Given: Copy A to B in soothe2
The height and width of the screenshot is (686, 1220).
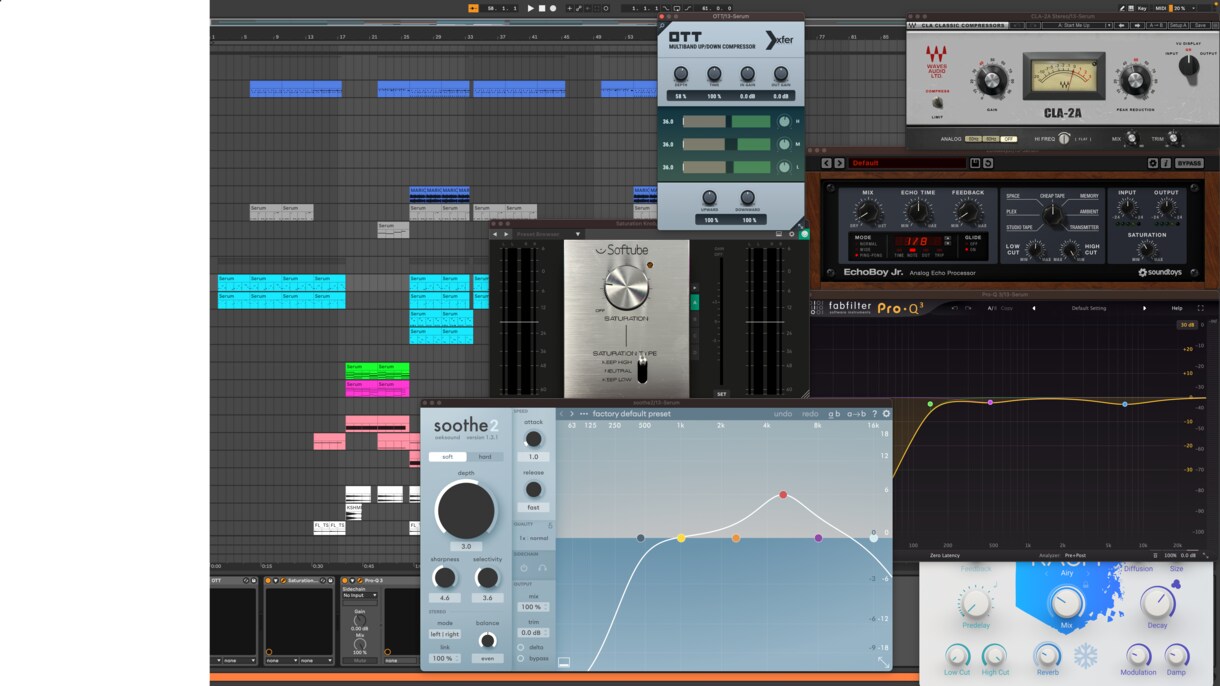Looking at the screenshot, I should (x=856, y=414).
